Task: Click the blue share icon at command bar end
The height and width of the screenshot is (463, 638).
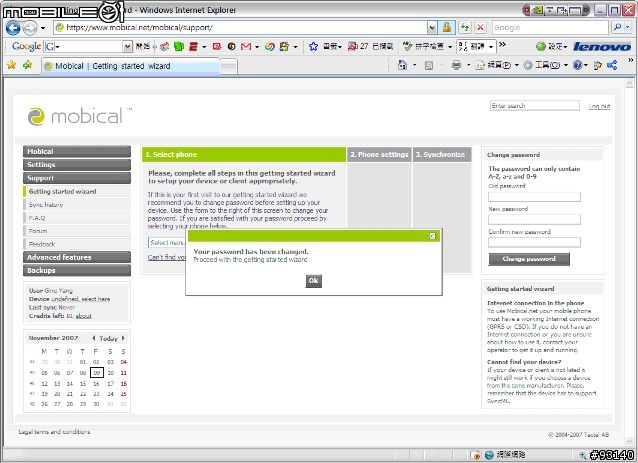Action: pyautogui.click(x=612, y=65)
